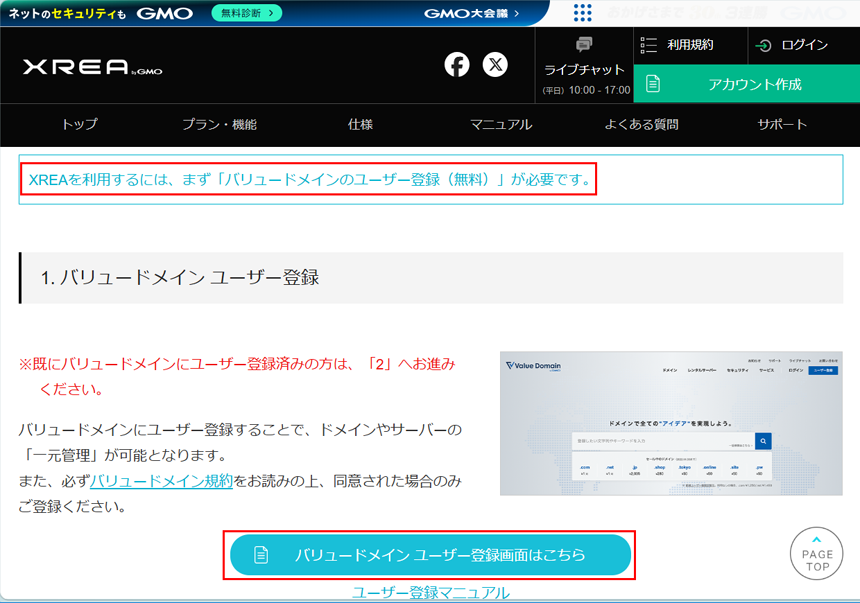
Task: Click the バリュードメイン規約 hyperlink
Action: (x=161, y=481)
